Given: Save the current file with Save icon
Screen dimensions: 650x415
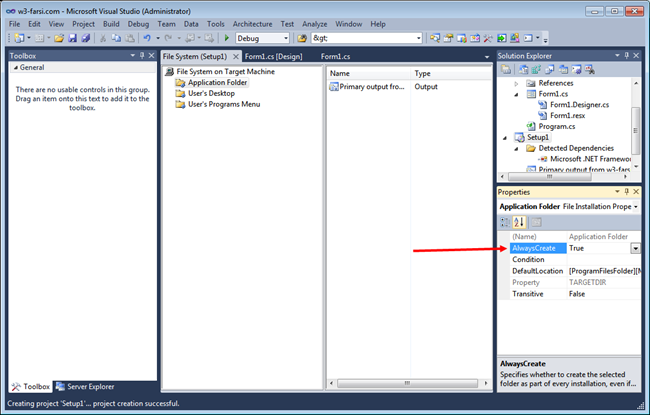Looking at the screenshot, I should (73, 38).
